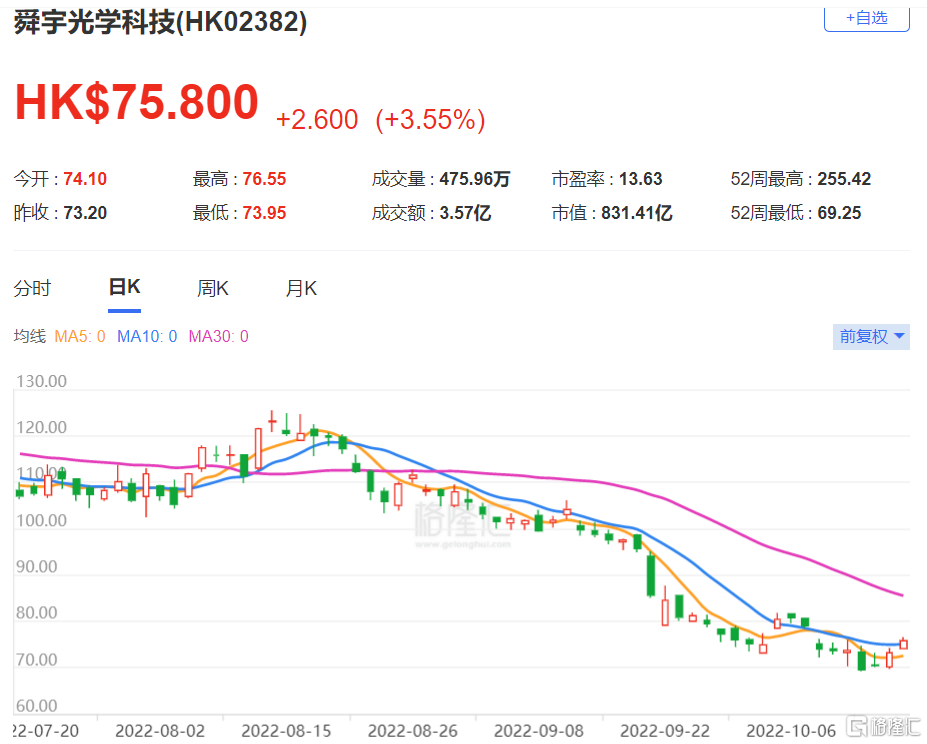
Task: Select the 日K daily chart tab
Action: (124, 287)
